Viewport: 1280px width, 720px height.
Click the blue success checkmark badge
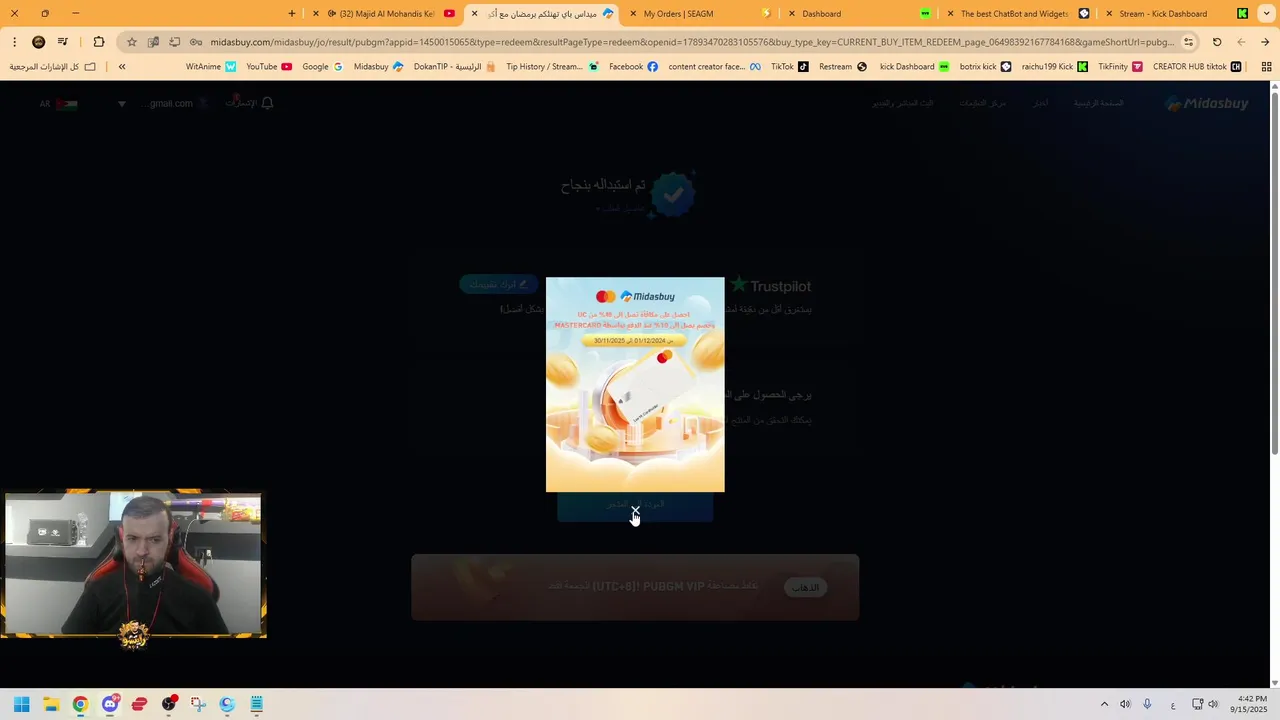tap(673, 195)
